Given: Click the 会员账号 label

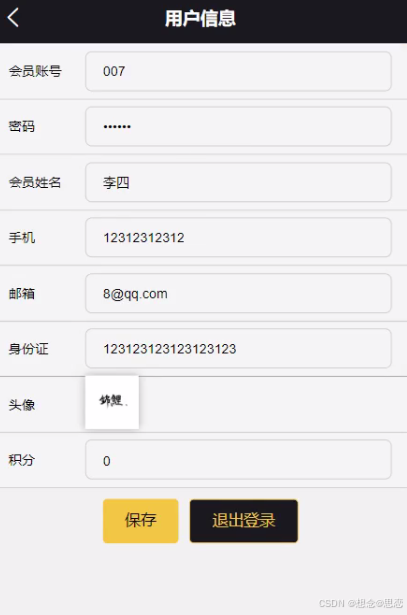Looking at the screenshot, I should pyautogui.click(x=35, y=71).
